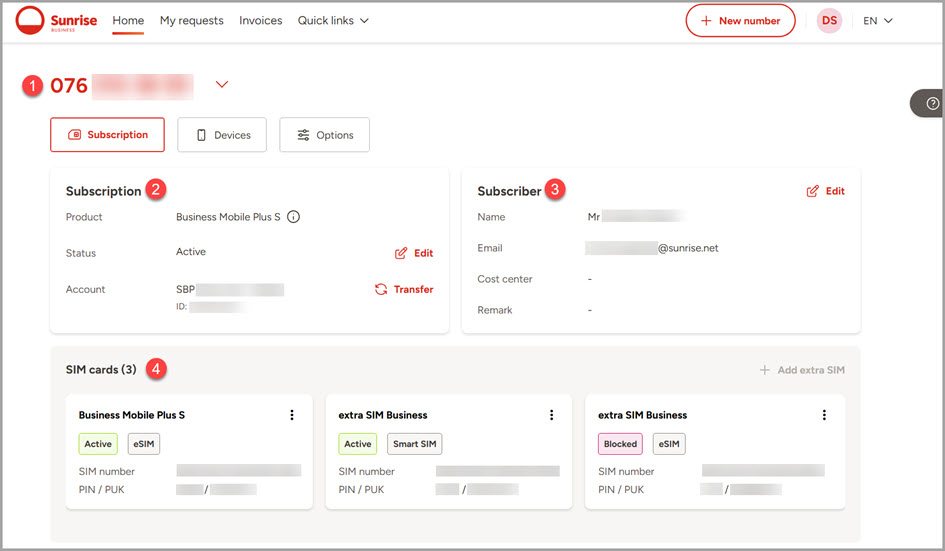Switch to the Options tab
Image resolution: width=945 pixels, height=551 pixels.
324,135
